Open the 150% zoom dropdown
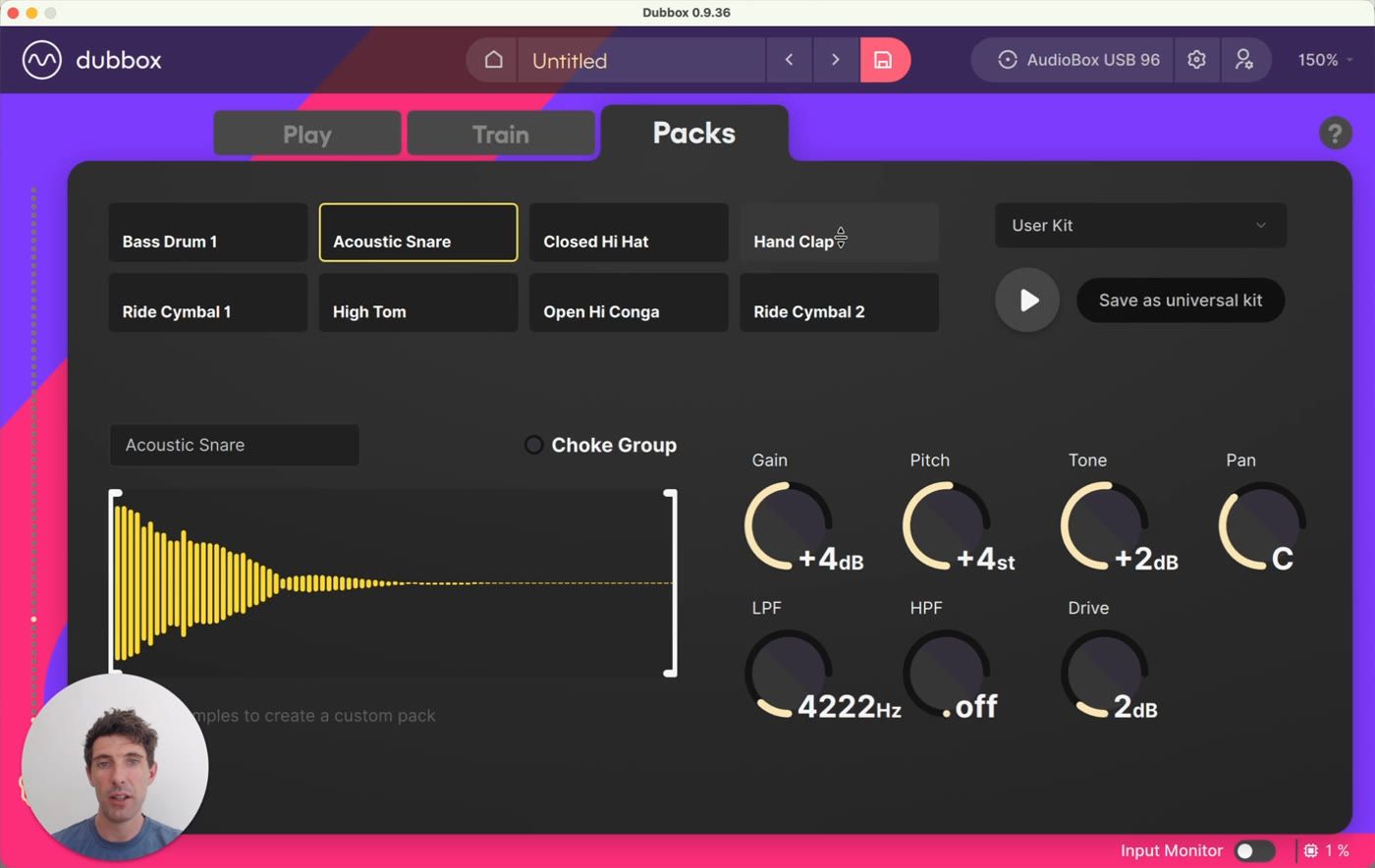The image size is (1375, 868). click(x=1325, y=60)
